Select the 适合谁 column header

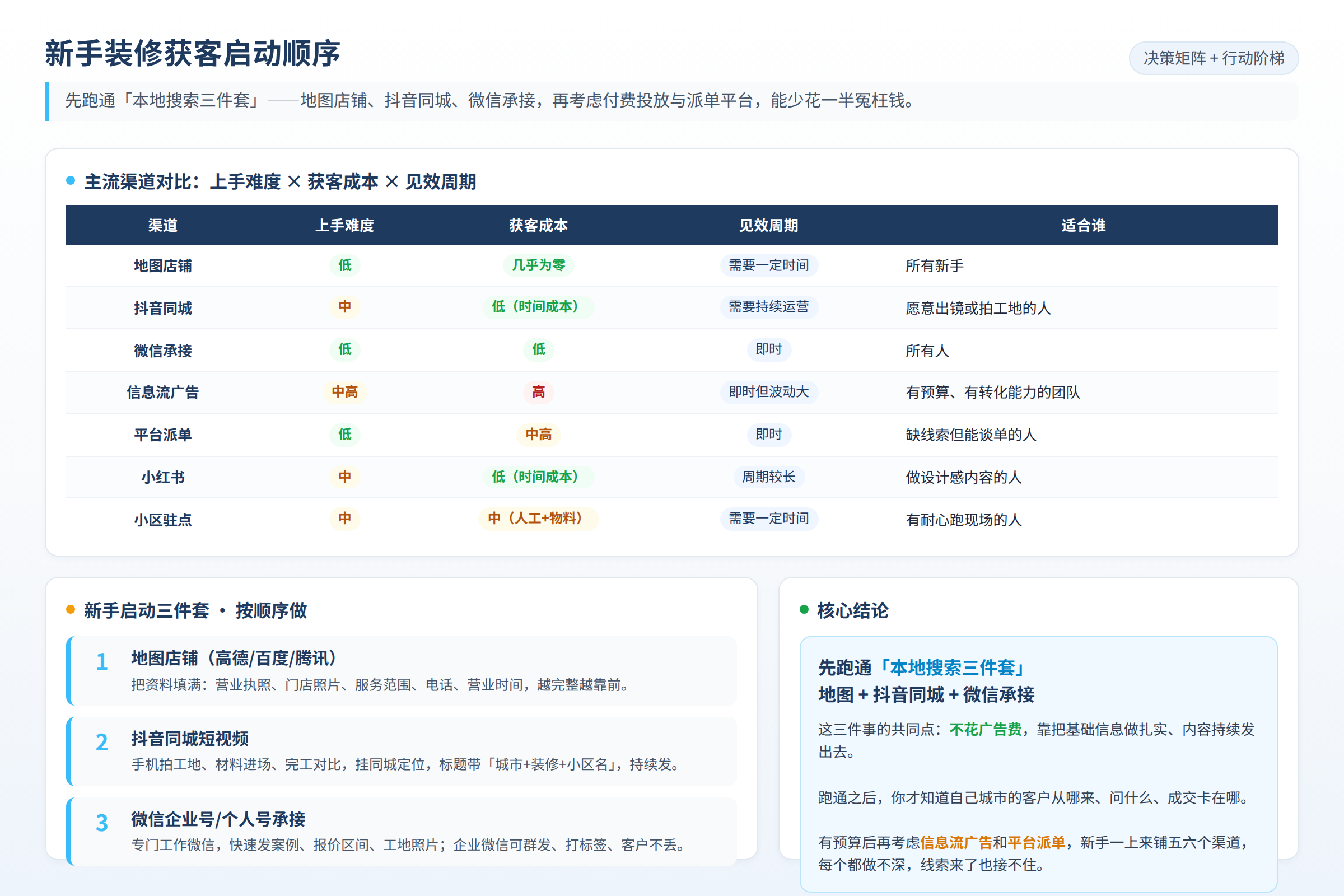[x=1084, y=225]
